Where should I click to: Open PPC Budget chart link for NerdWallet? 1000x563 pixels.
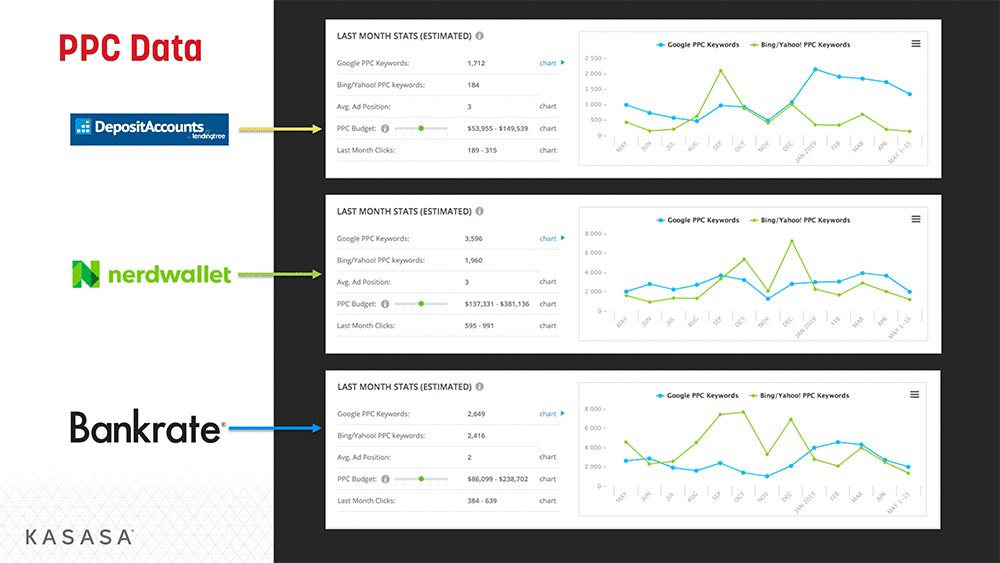click(548, 304)
